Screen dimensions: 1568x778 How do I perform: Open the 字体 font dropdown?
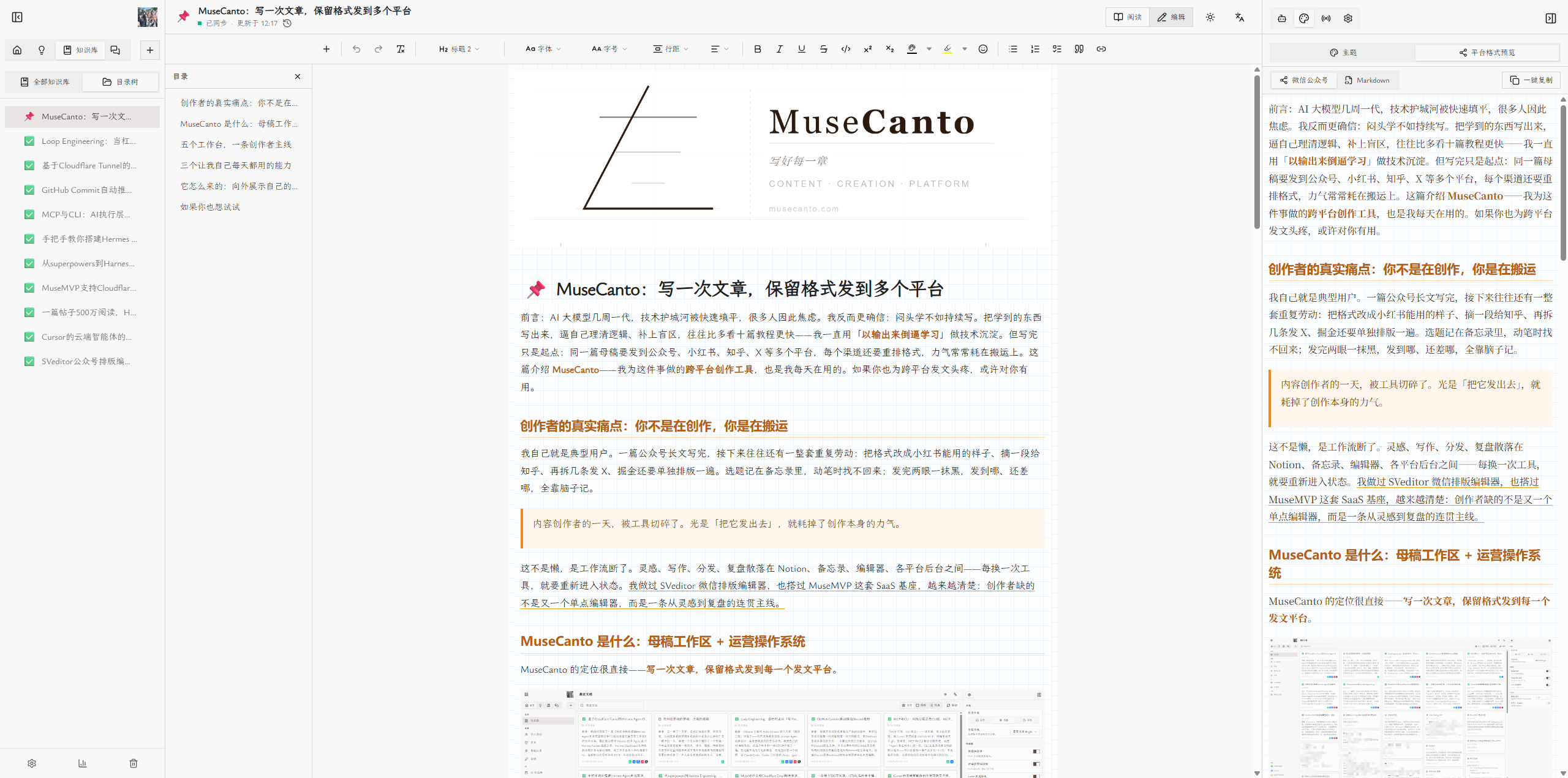tap(543, 49)
